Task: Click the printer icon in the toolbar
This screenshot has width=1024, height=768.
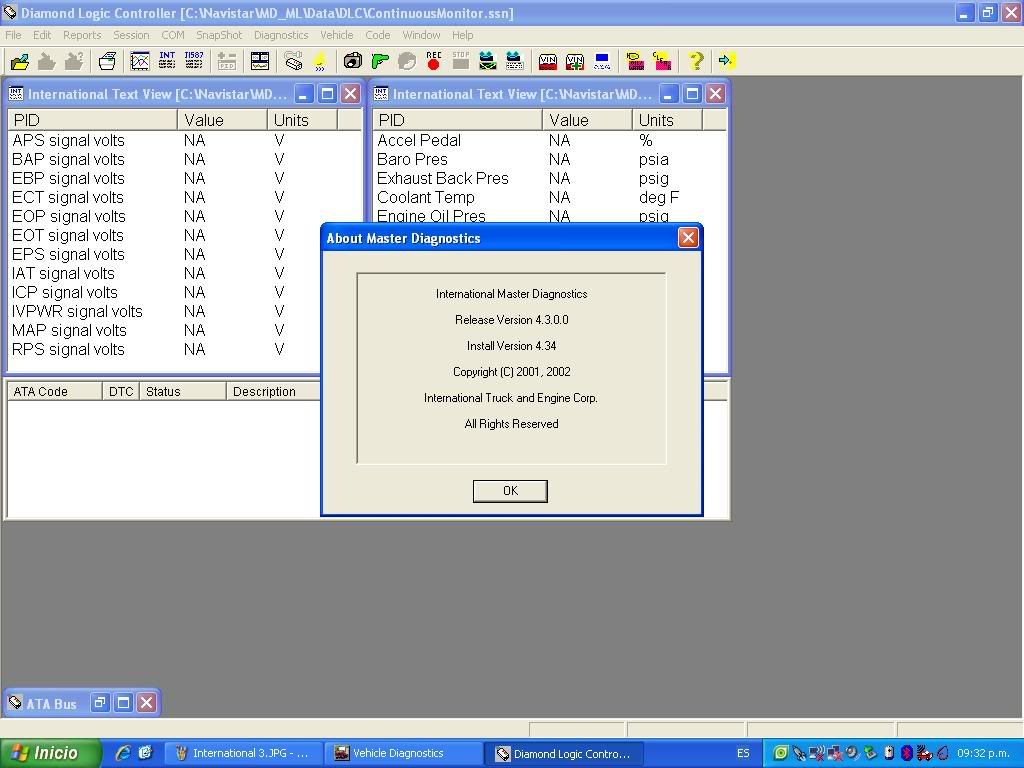Action: (107, 61)
